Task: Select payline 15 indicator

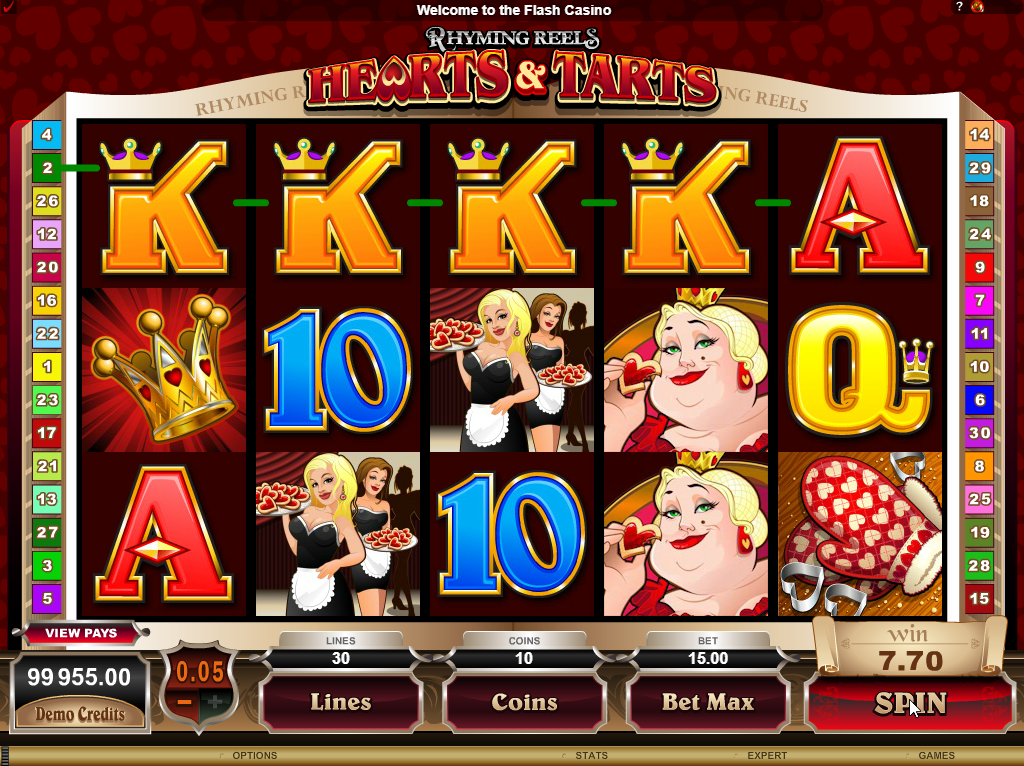Action: [x=979, y=598]
